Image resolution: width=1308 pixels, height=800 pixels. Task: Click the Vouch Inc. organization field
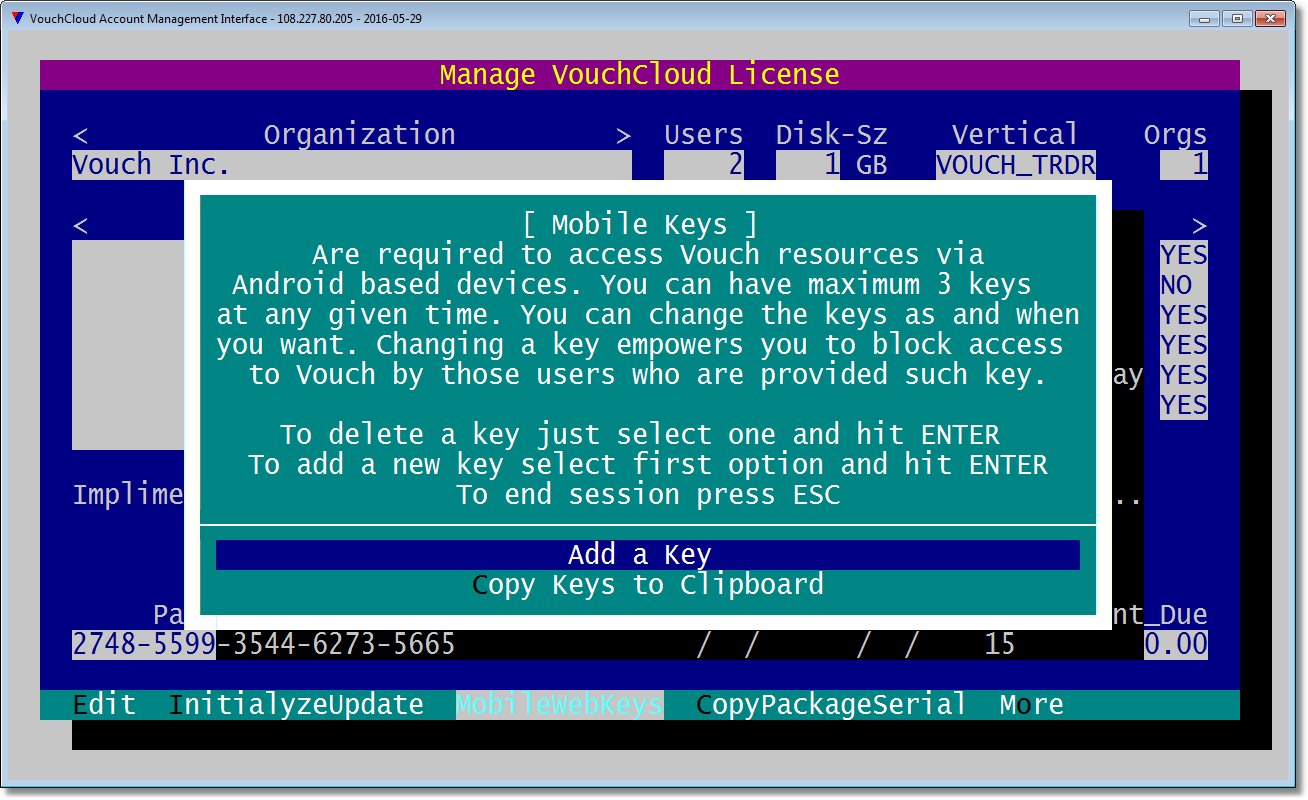352,165
